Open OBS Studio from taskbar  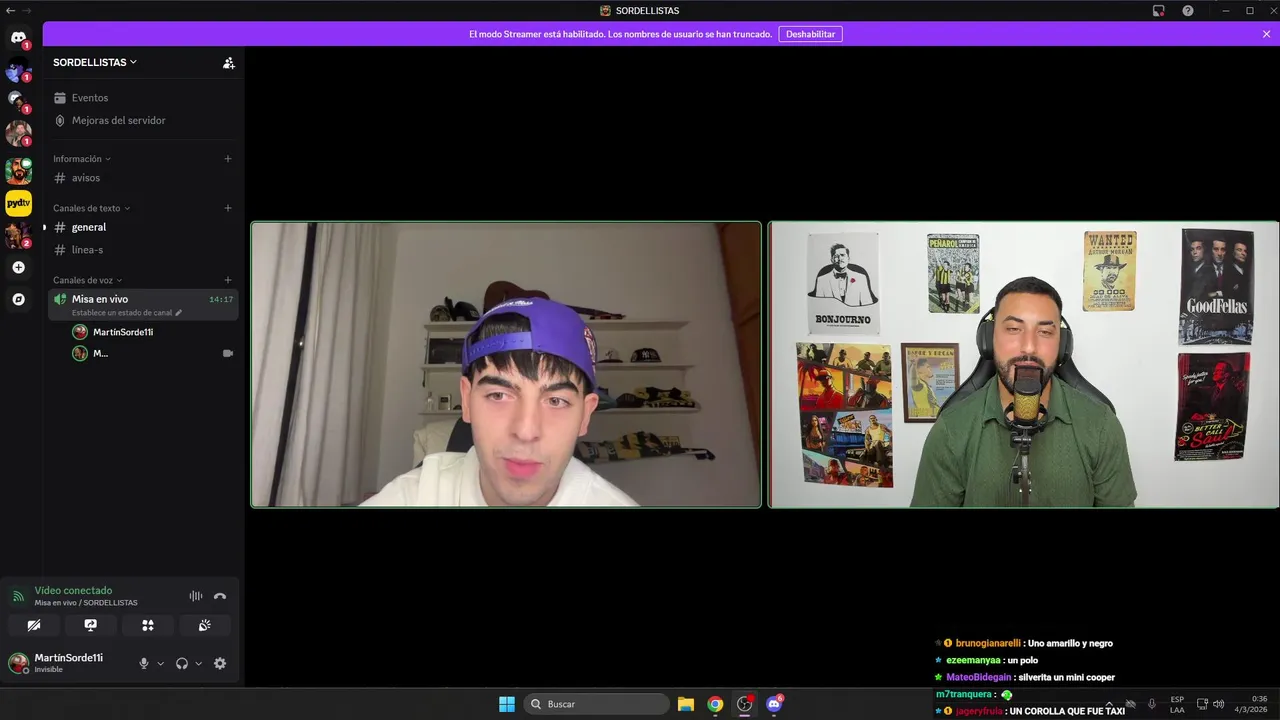(x=744, y=704)
